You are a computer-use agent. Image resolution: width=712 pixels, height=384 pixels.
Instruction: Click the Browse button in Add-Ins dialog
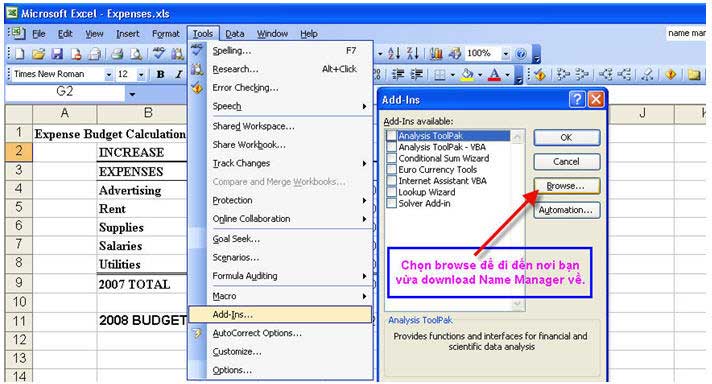pyautogui.click(x=566, y=186)
